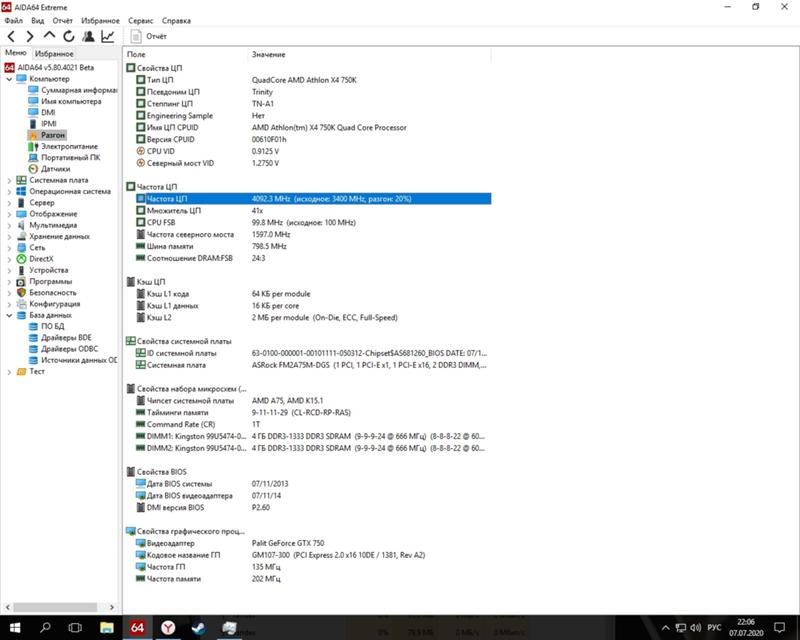Select Датчики tree item

click(x=49, y=169)
